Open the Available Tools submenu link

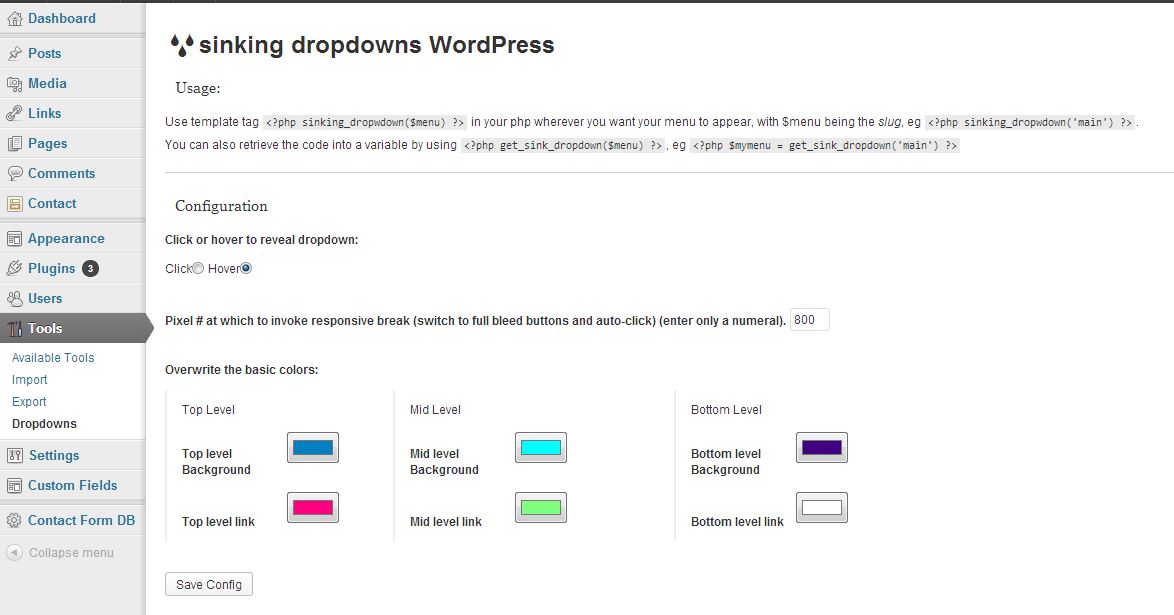53,357
